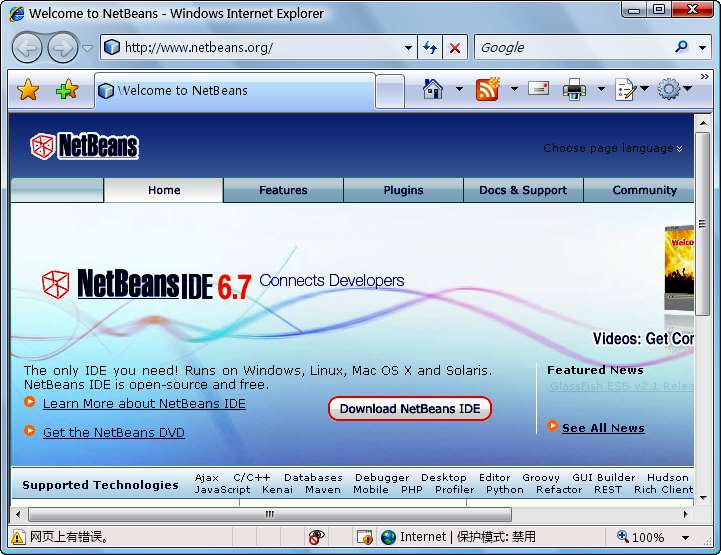Open the Docs & Support tab
This screenshot has height=555, width=721.
point(523,190)
